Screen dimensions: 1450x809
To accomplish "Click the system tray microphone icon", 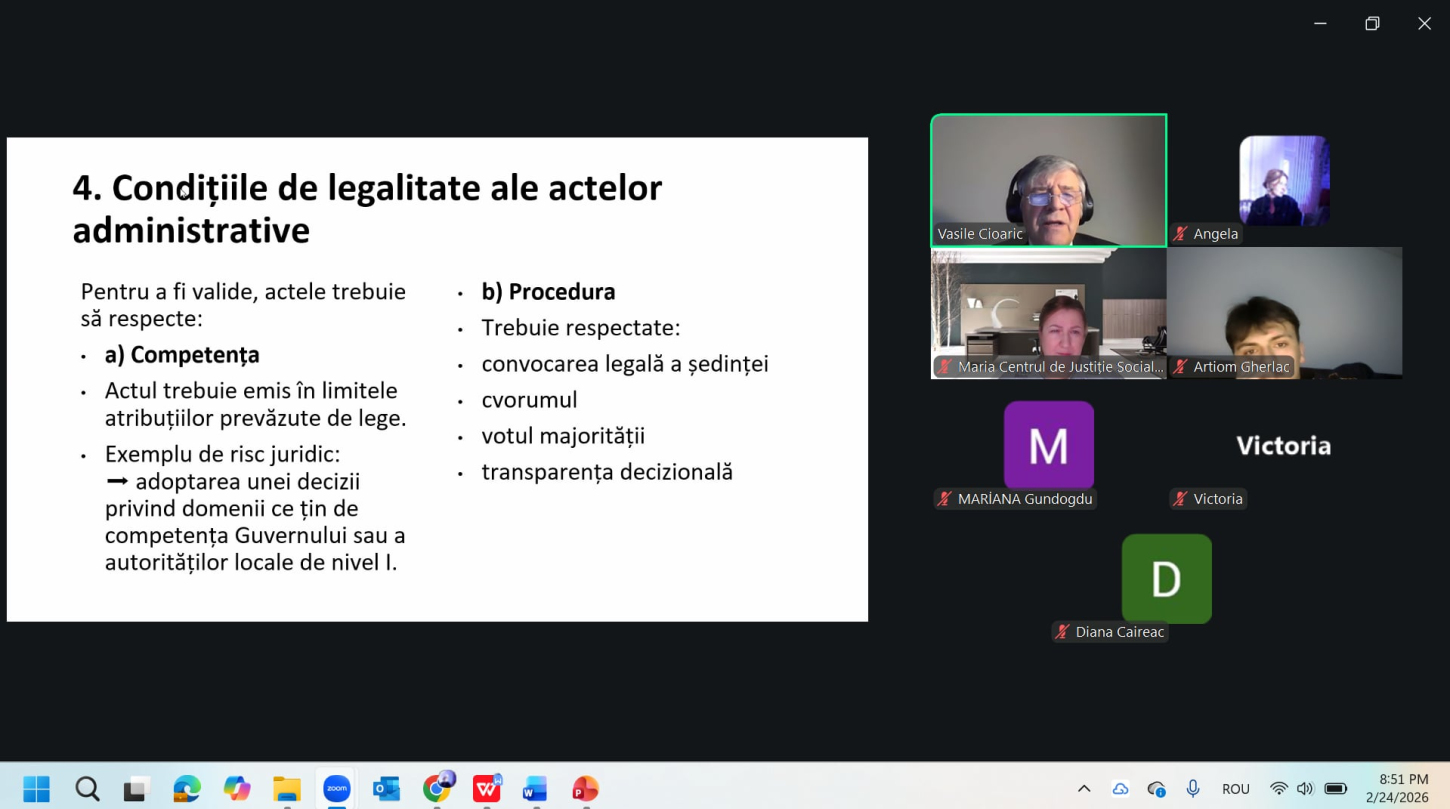I will pyautogui.click(x=1193, y=789).
